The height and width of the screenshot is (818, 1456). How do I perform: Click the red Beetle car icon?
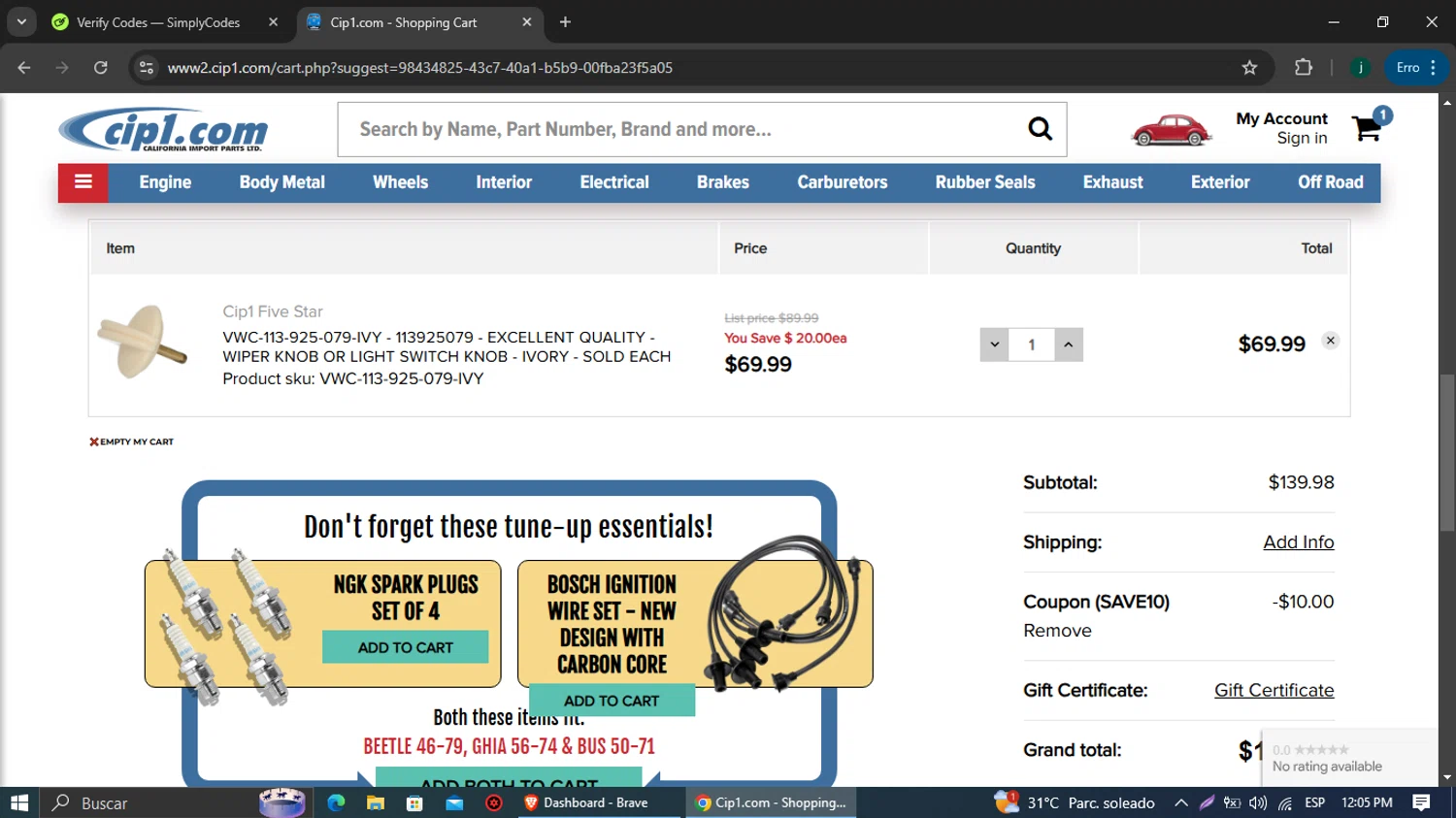(x=1172, y=130)
